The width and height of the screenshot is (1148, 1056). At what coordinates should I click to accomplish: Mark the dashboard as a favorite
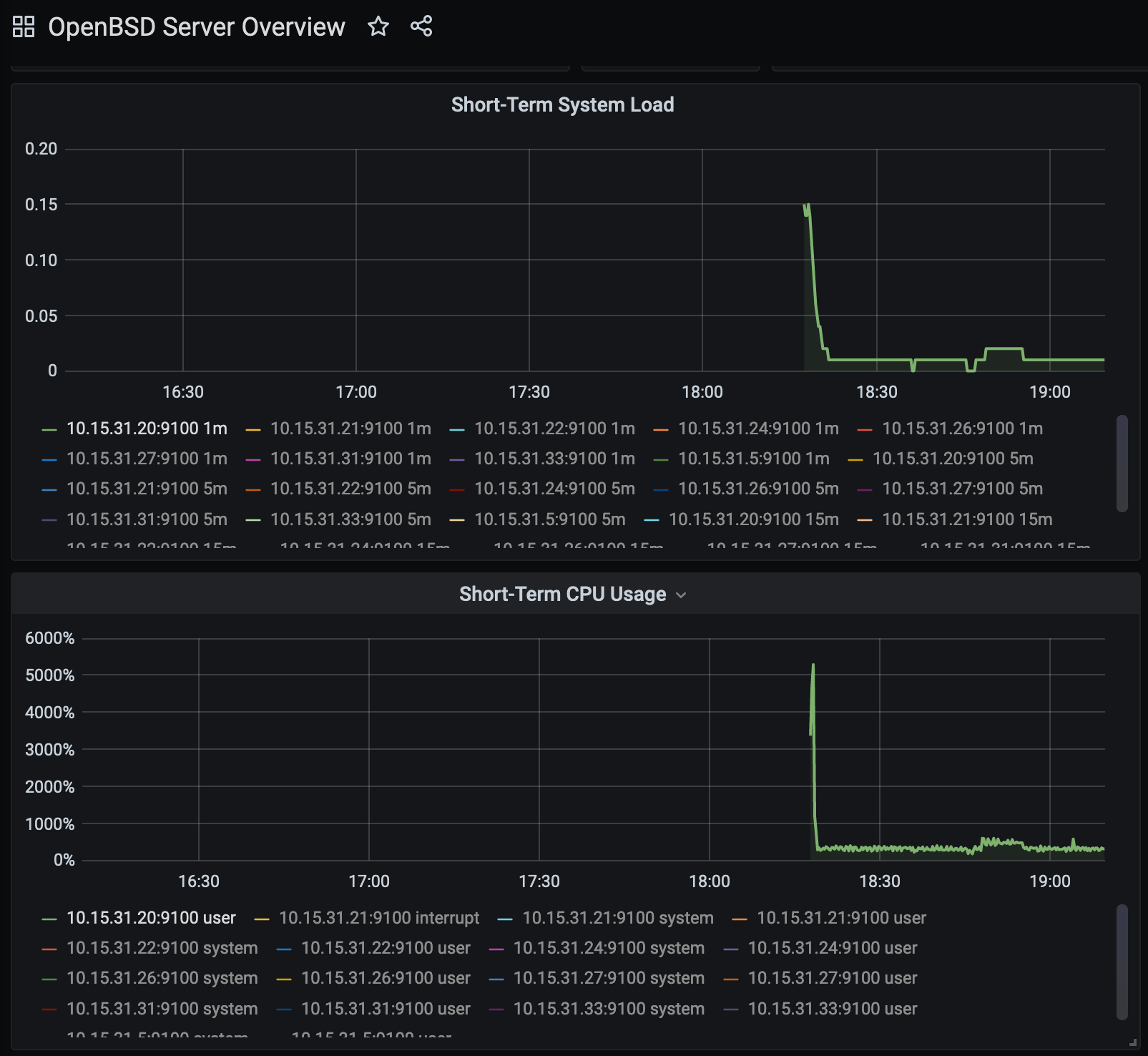pos(379,26)
